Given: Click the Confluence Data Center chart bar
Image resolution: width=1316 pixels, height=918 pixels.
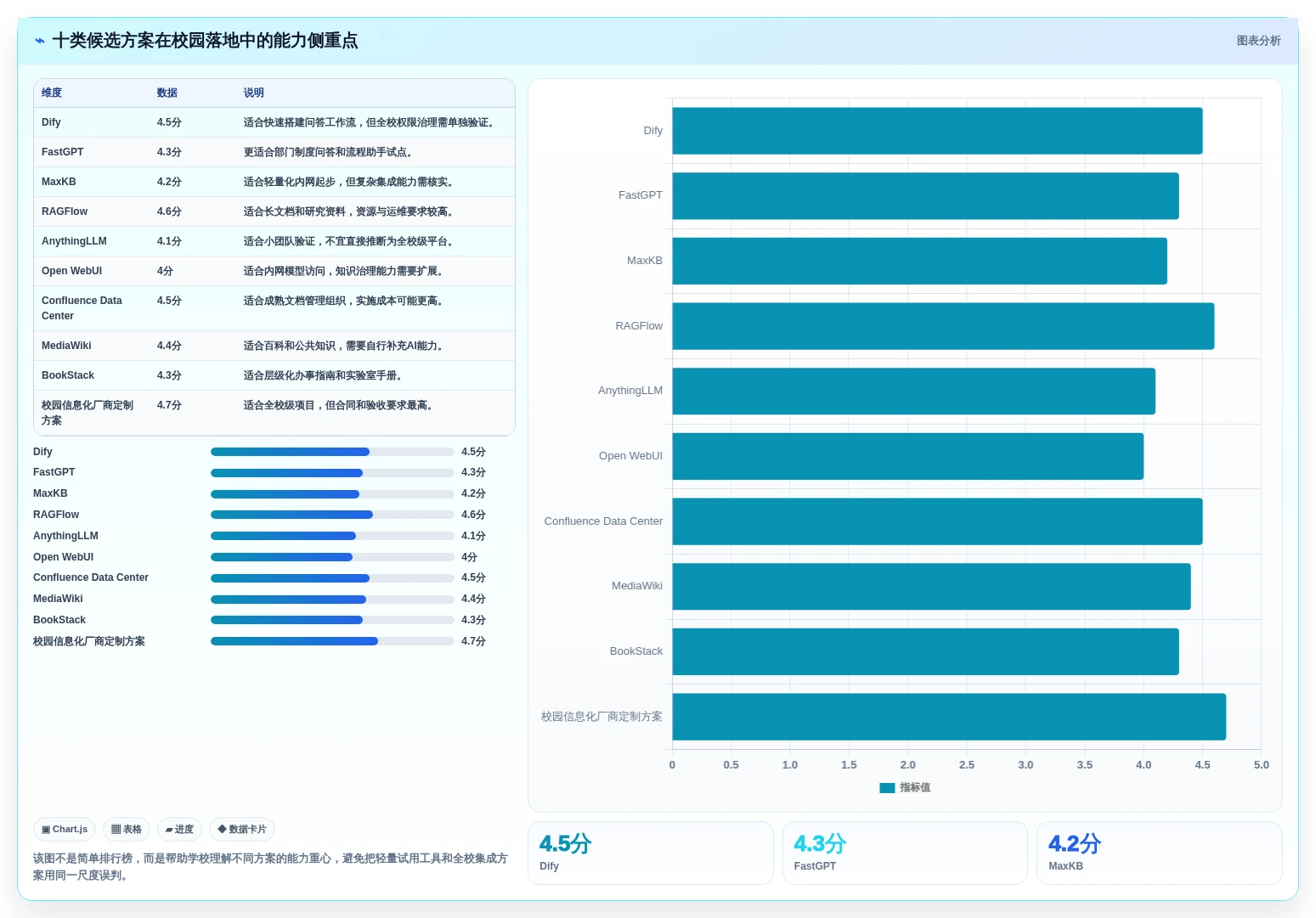Looking at the screenshot, I should coord(937,521).
